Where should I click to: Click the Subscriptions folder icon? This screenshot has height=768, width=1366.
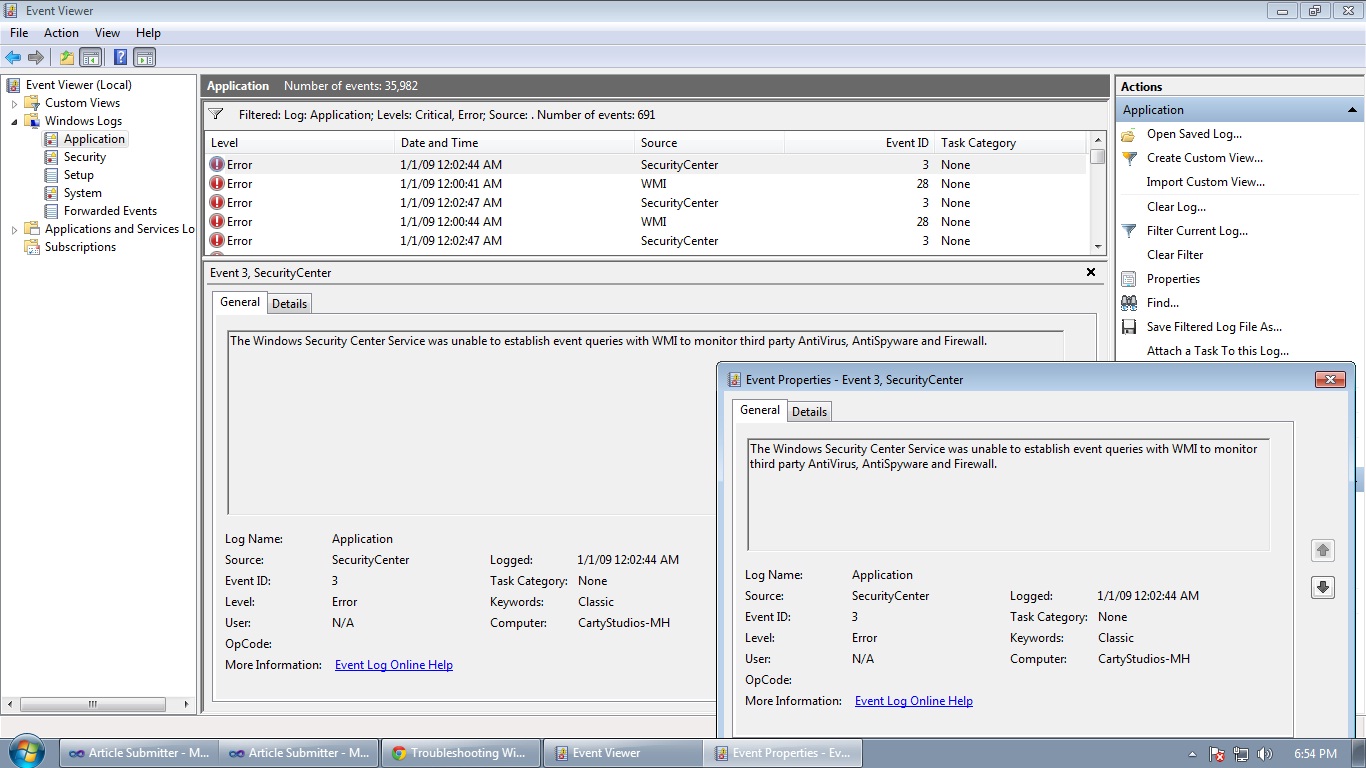tap(32, 247)
